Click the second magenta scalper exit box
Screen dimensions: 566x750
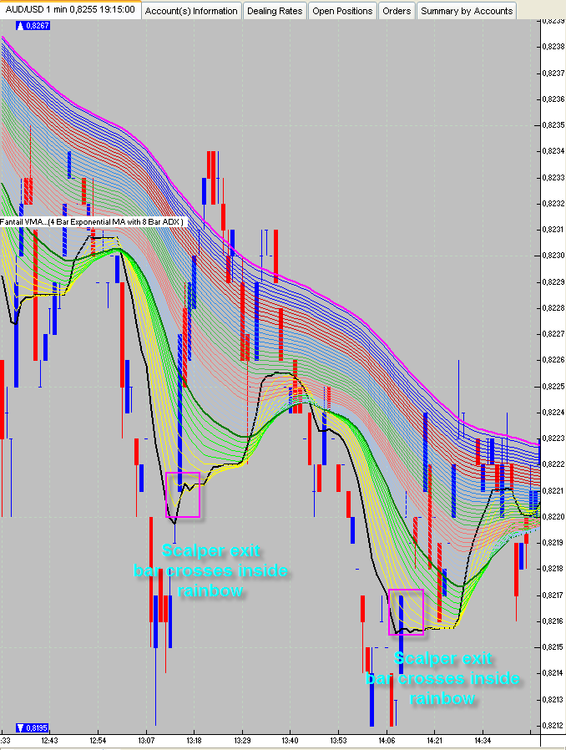406,612
